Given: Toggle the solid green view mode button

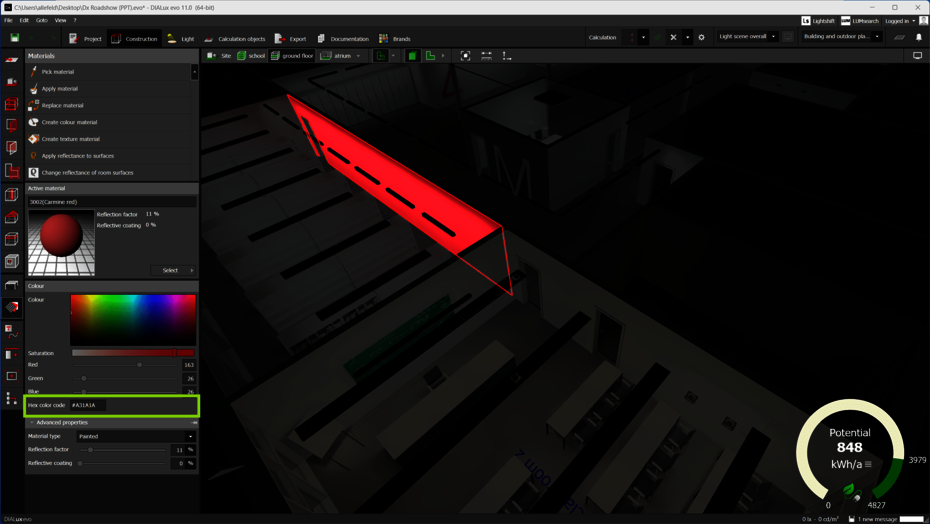Looking at the screenshot, I should [412, 56].
